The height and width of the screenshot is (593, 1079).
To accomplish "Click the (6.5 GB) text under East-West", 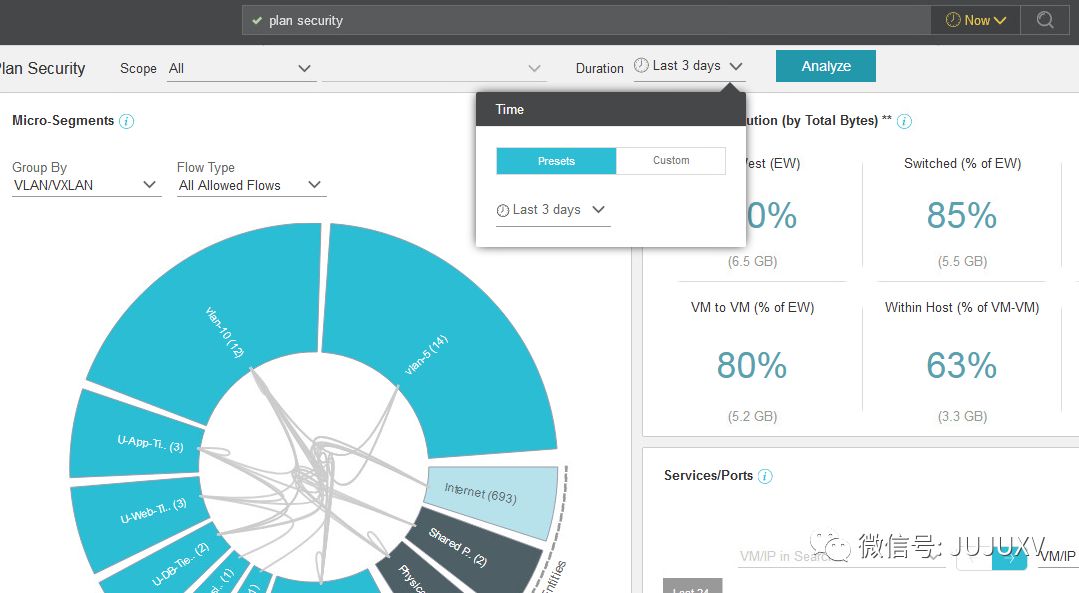I will (752, 261).
